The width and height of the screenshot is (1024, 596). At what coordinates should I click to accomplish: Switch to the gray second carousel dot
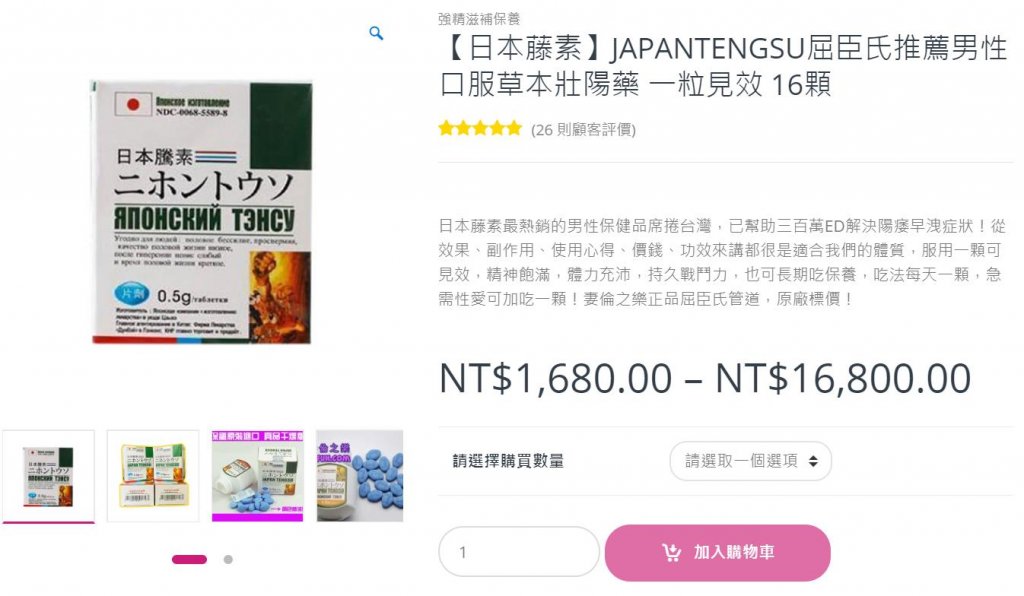click(228, 559)
